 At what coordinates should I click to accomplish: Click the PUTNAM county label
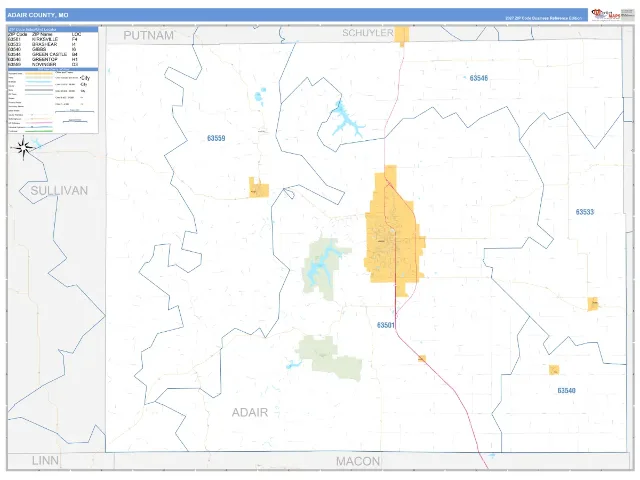[x=149, y=36]
